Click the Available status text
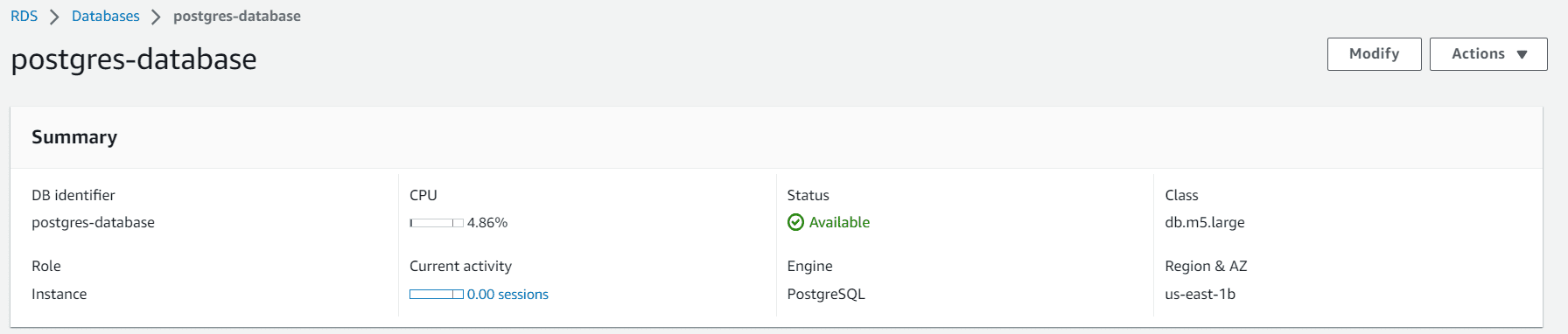 (x=839, y=222)
